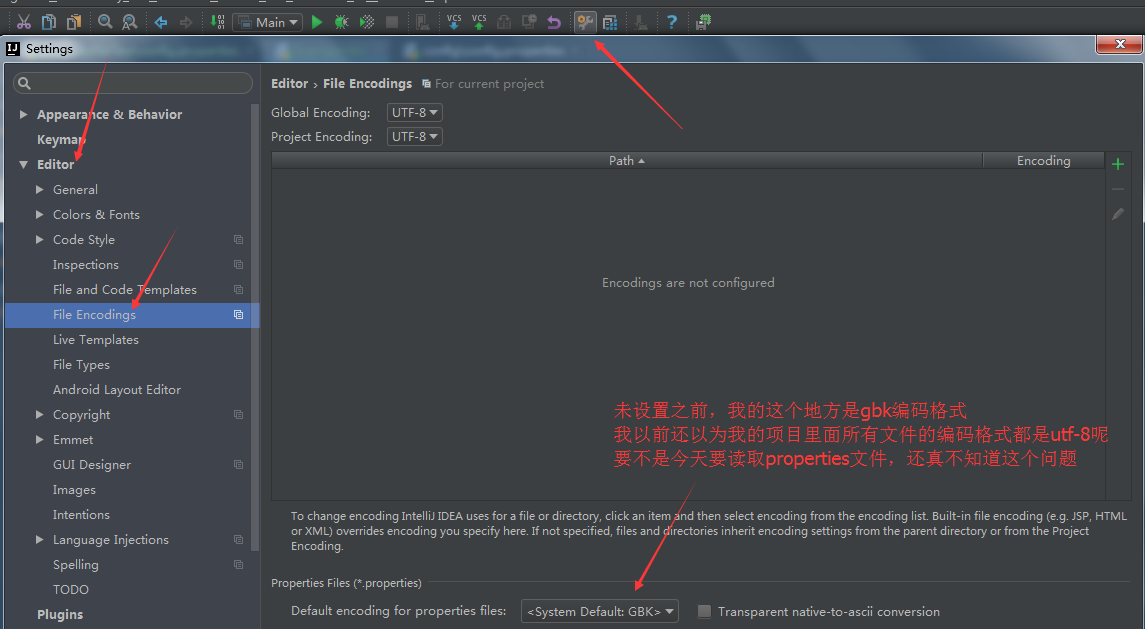Expand the Copyright node
Viewport: 1145px width, 629px height.
point(39,414)
